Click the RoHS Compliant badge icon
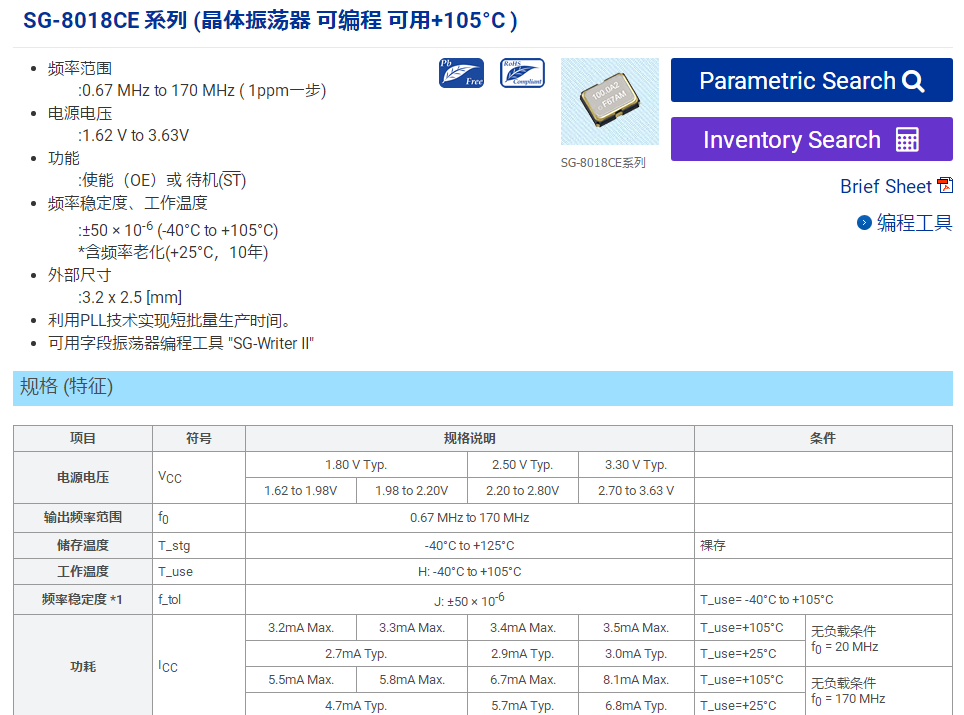This screenshot has width=964, height=715. [x=522, y=73]
